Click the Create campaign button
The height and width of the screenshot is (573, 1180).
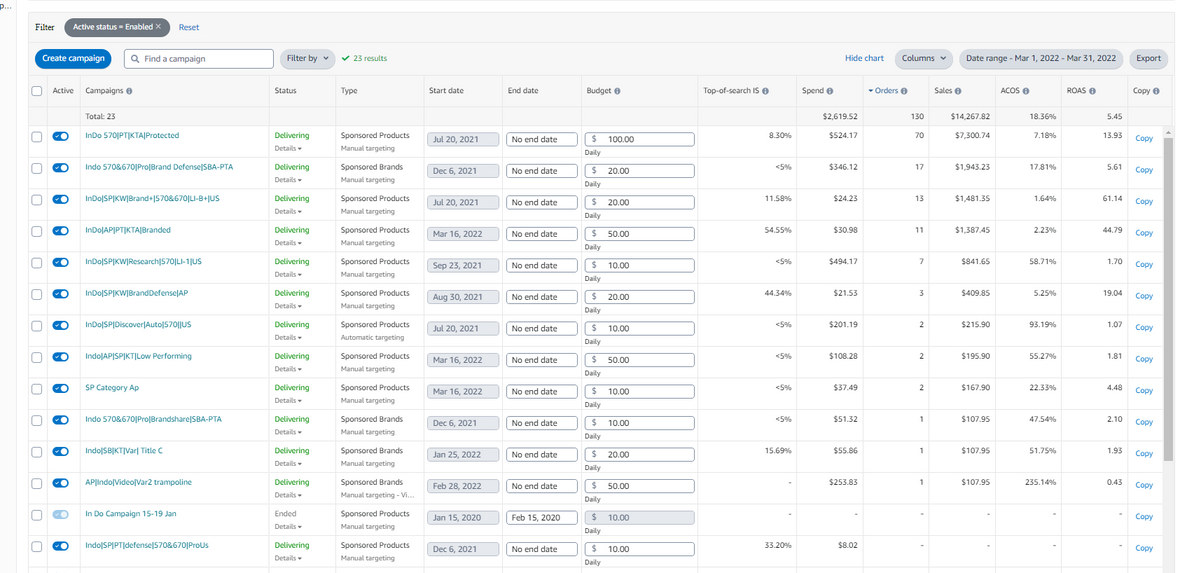(73, 59)
